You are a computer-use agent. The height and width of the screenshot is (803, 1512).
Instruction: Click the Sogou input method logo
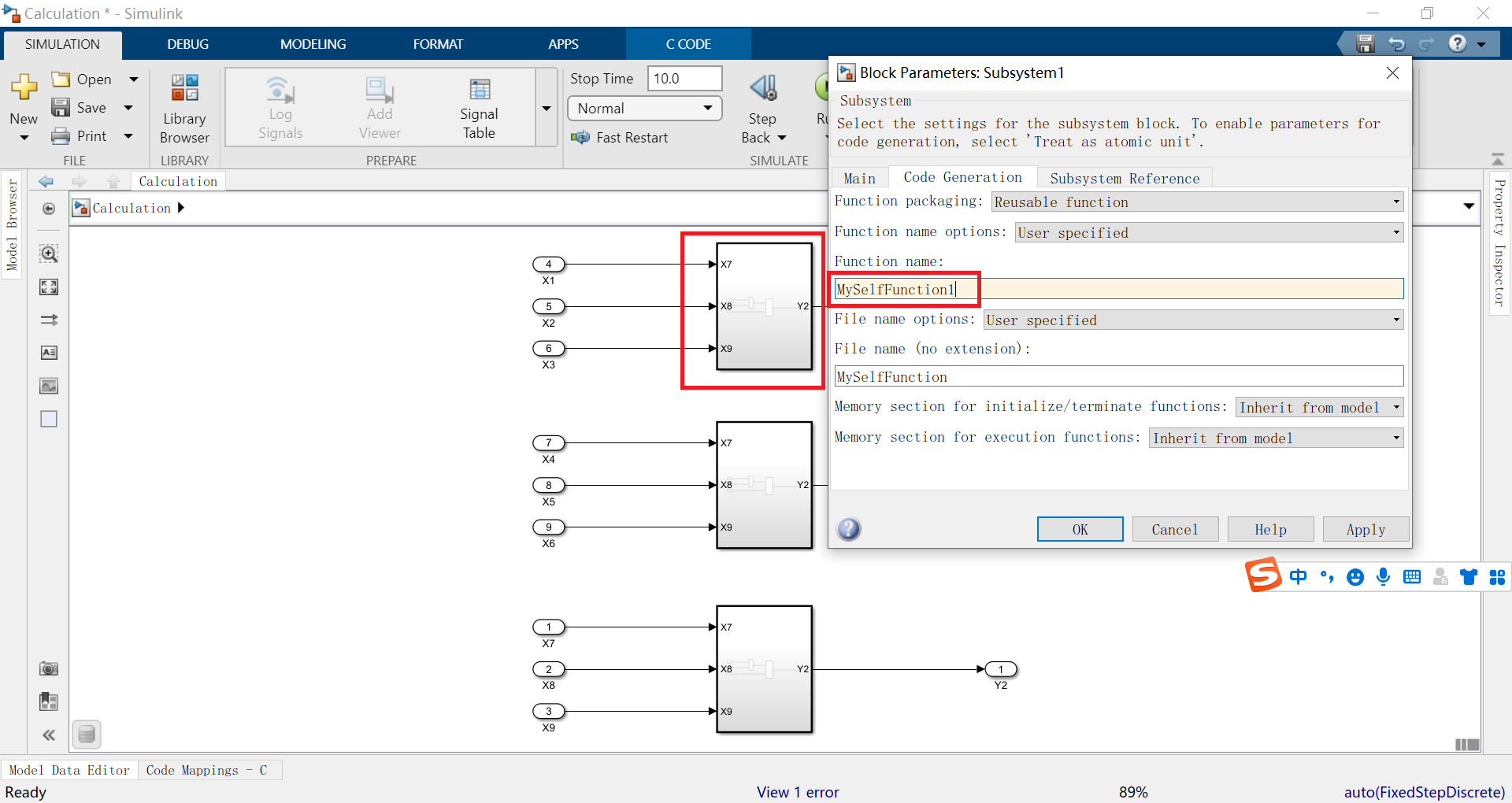point(1263,574)
